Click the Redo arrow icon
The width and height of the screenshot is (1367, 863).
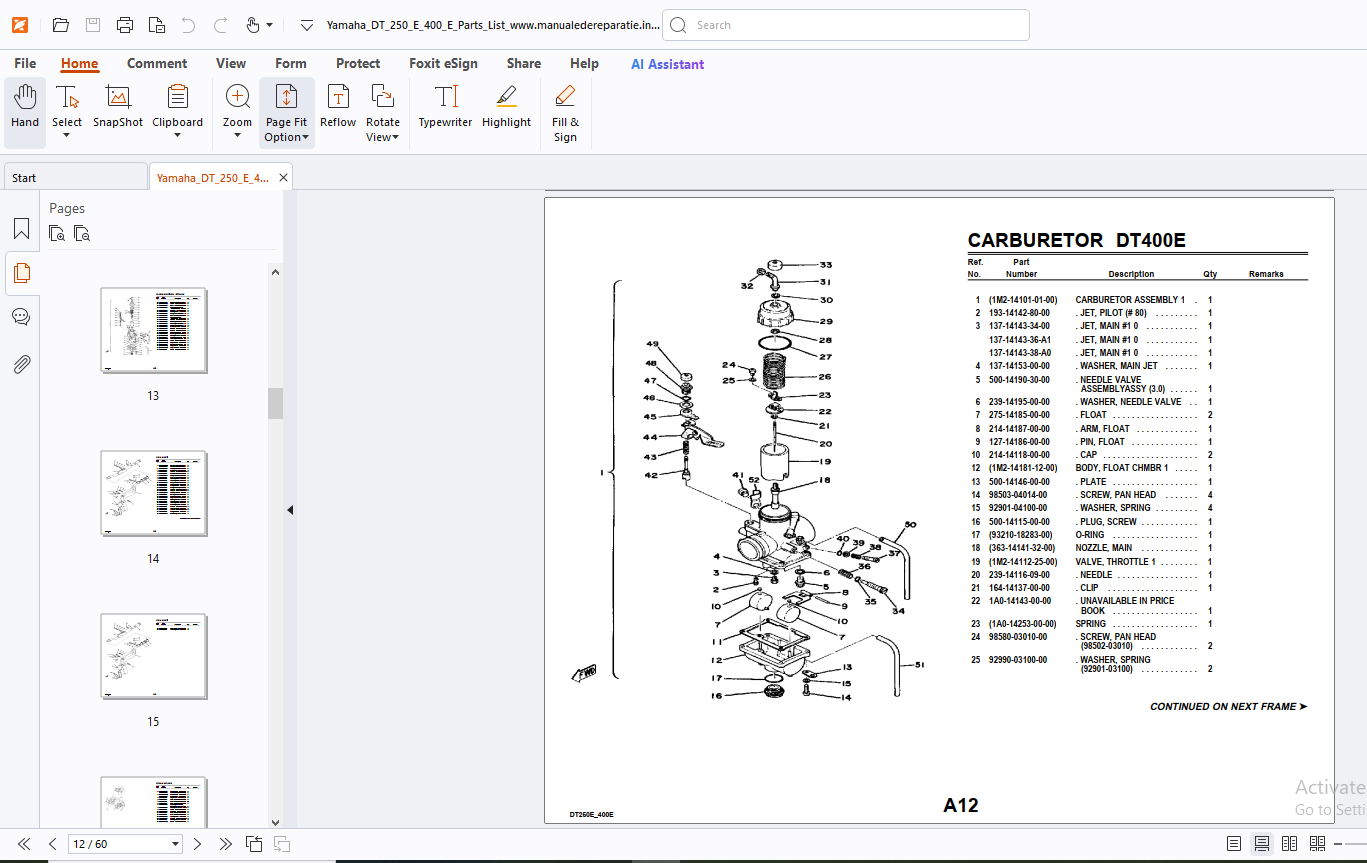(x=221, y=25)
